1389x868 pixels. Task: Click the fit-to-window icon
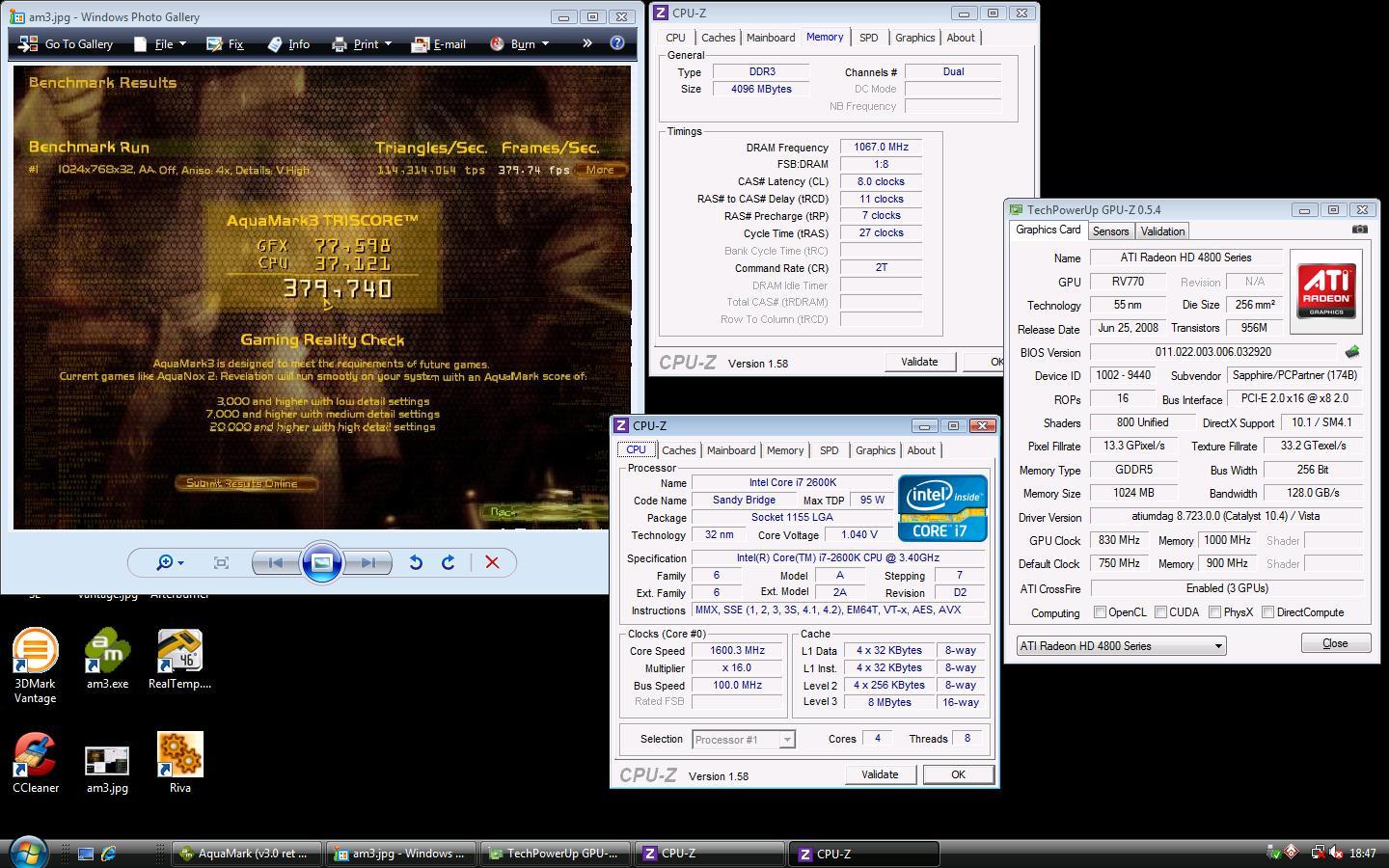click(x=221, y=562)
